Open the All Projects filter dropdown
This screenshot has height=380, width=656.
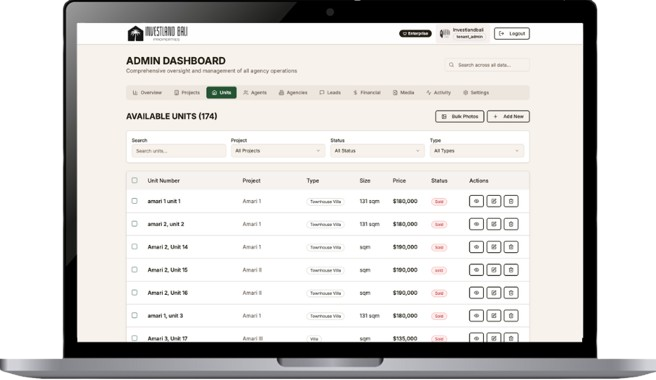click(278, 151)
